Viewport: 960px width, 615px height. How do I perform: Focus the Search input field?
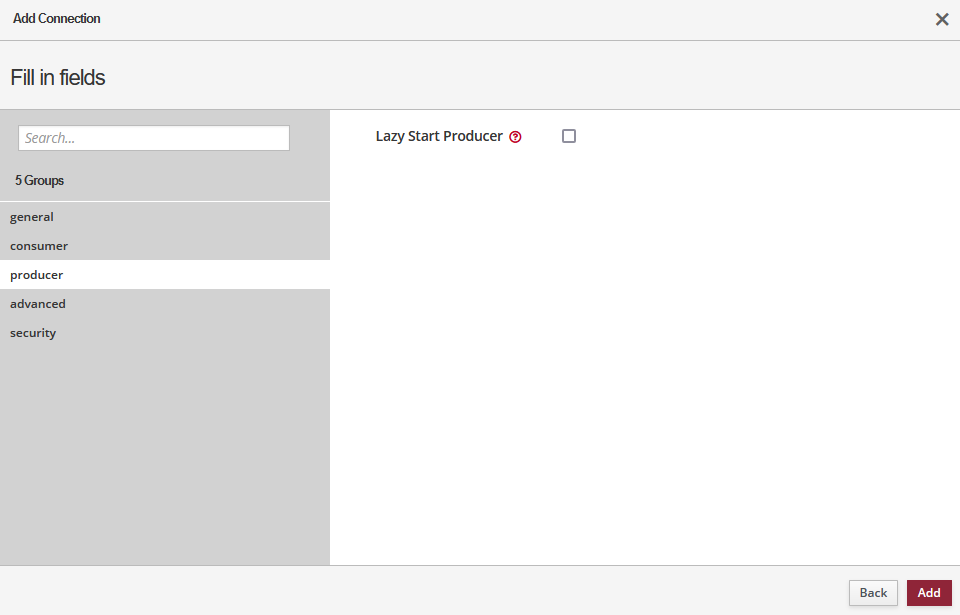pyautogui.click(x=154, y=138)
